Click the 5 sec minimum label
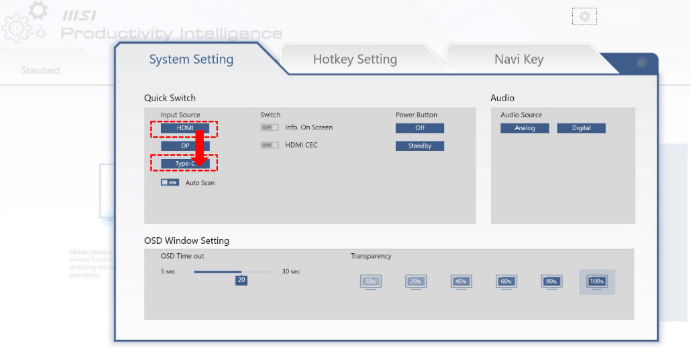 (x=168, y=271)
